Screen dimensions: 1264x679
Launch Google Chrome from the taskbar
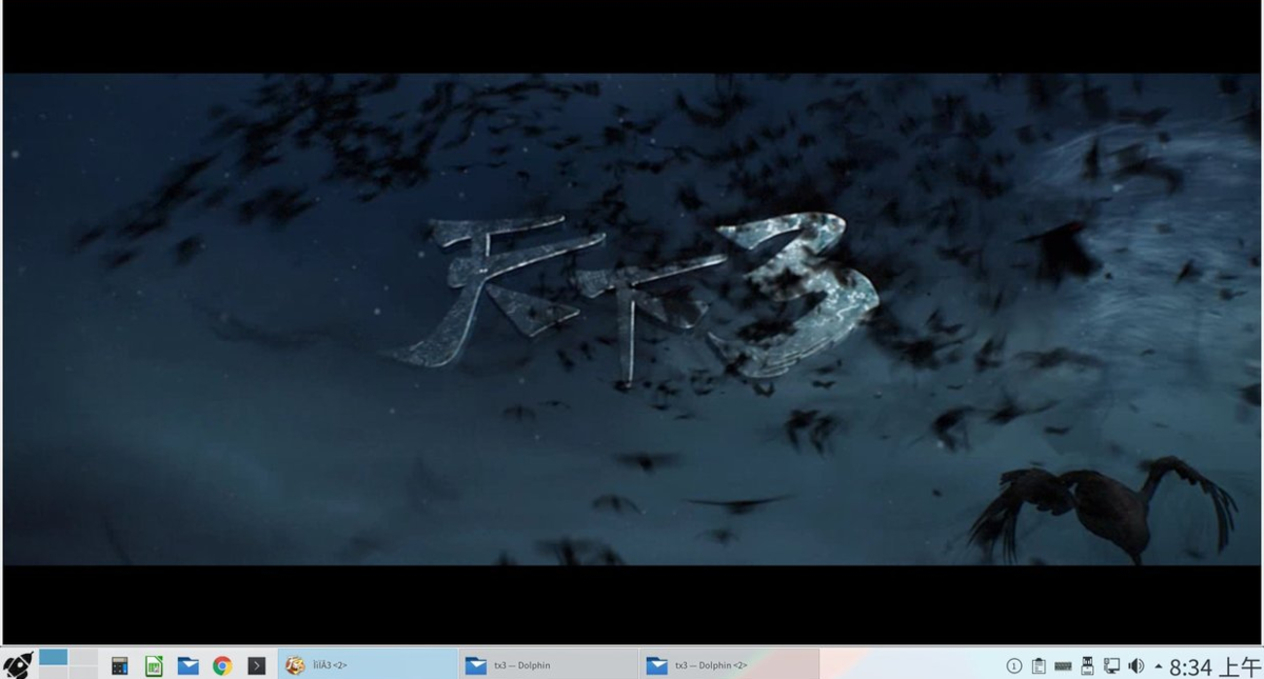click(x=222, y=665)
